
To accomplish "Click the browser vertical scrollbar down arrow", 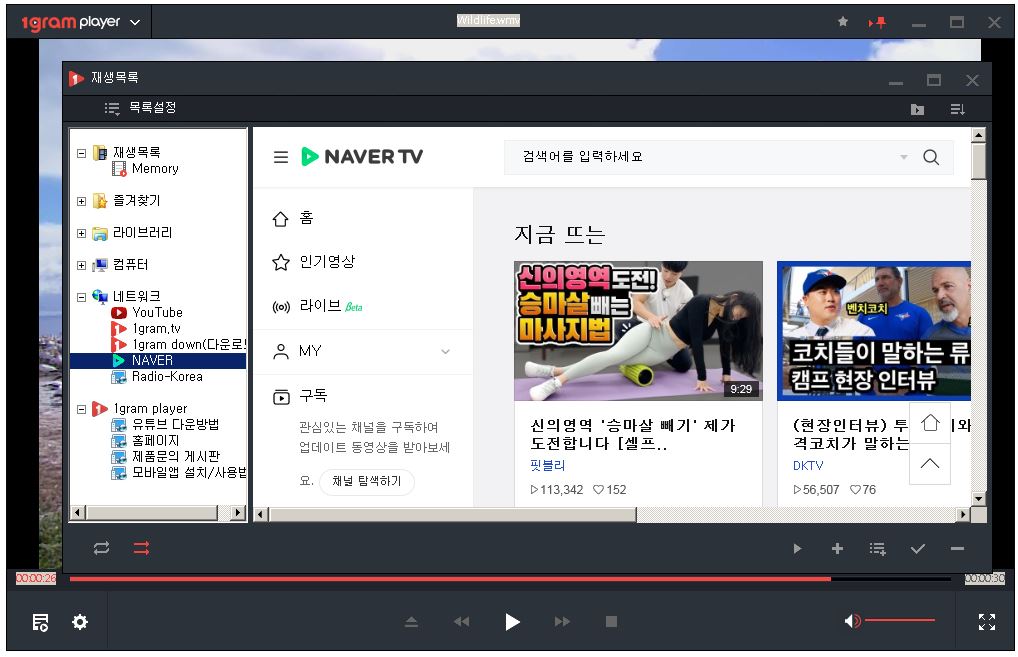I will 978,499.
